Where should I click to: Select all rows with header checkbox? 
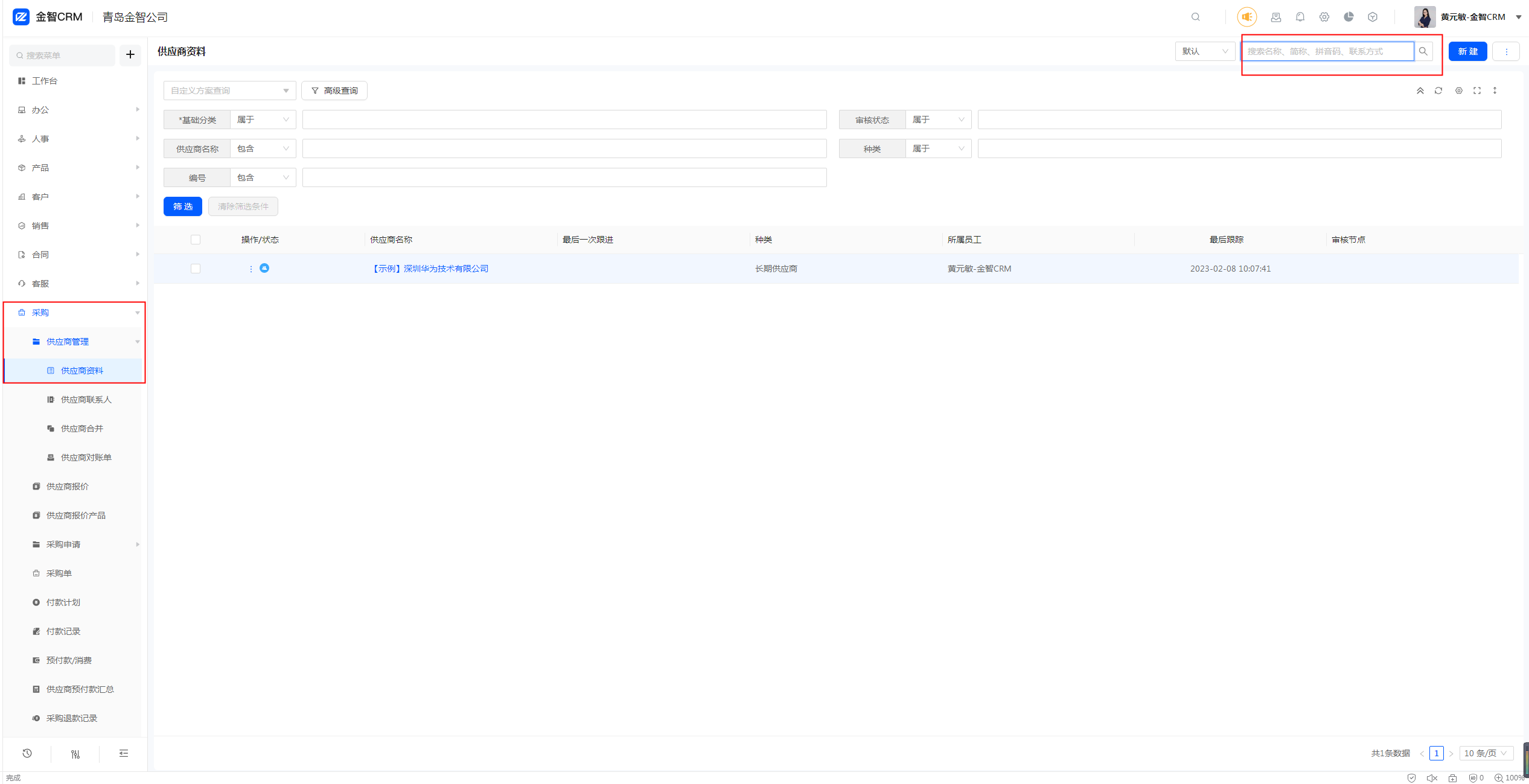(196, 240)
